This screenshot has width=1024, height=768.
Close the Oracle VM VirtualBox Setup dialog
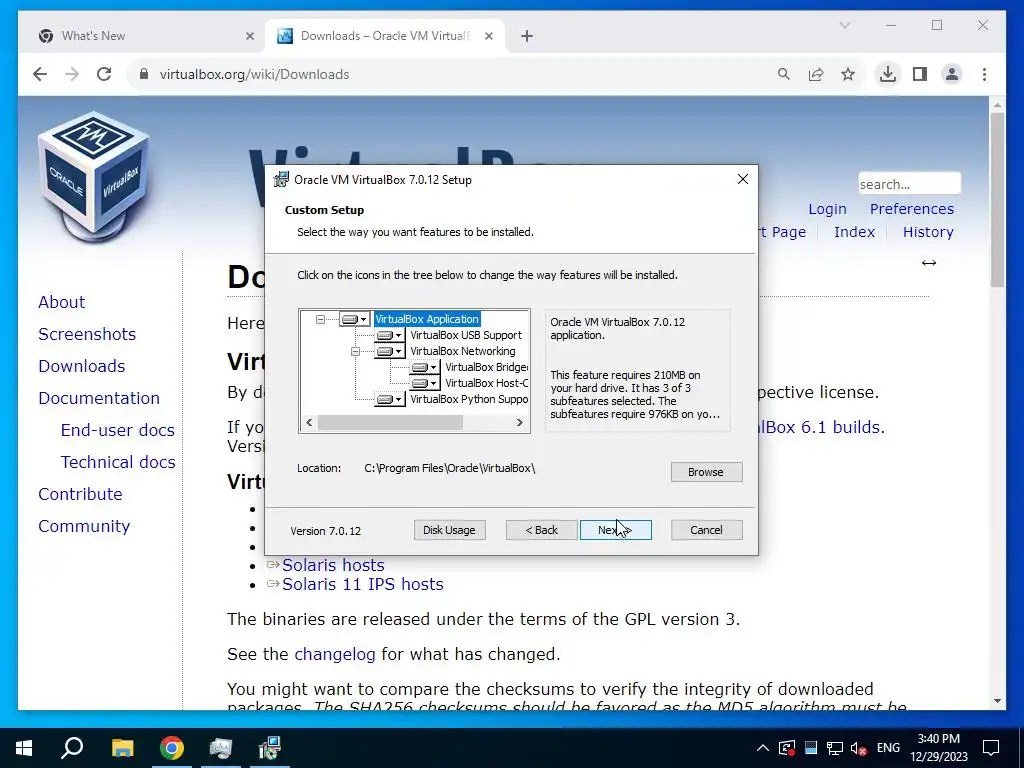743,180
